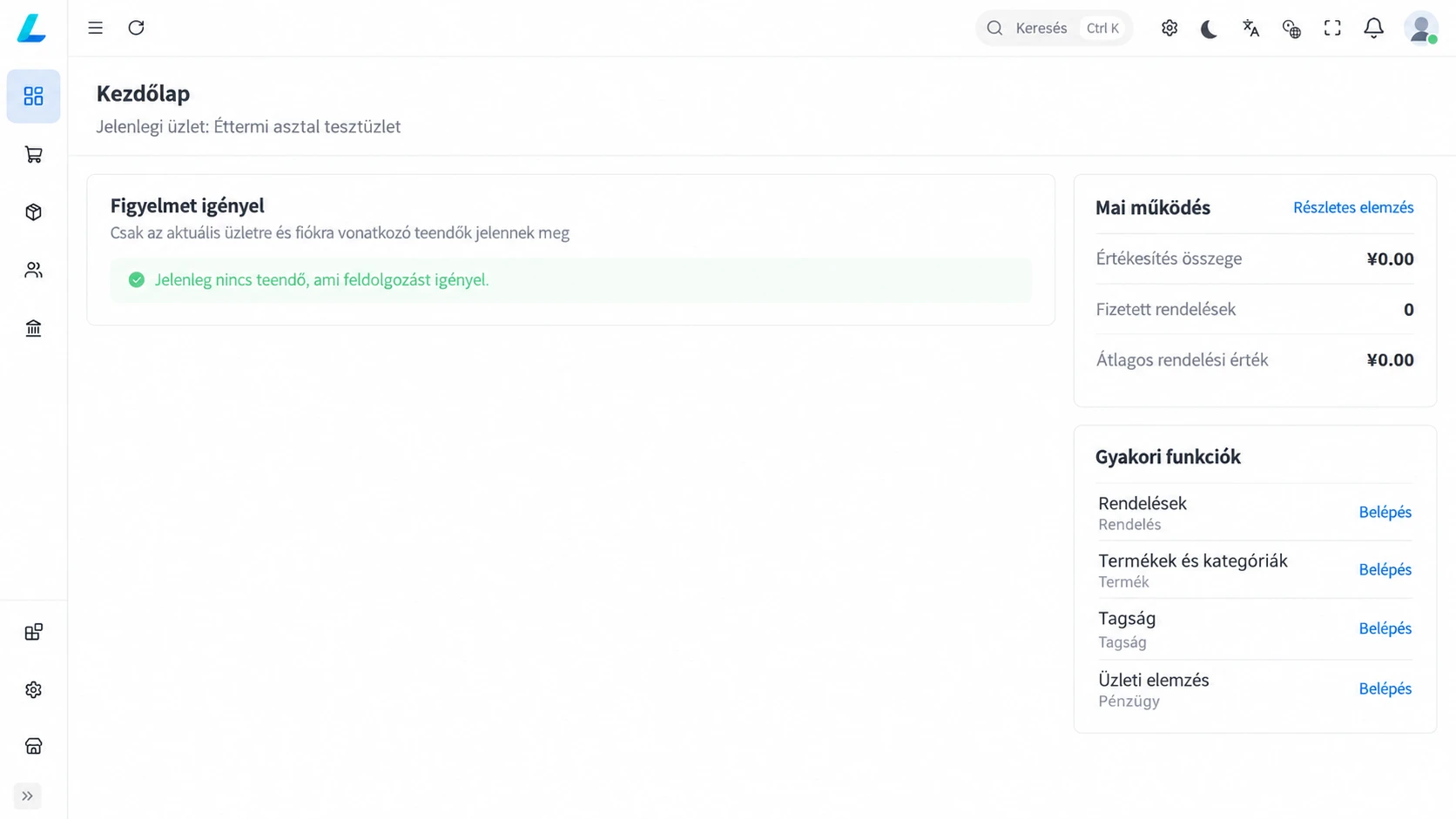Expand the sidebar with double chevron

[27, 796]
